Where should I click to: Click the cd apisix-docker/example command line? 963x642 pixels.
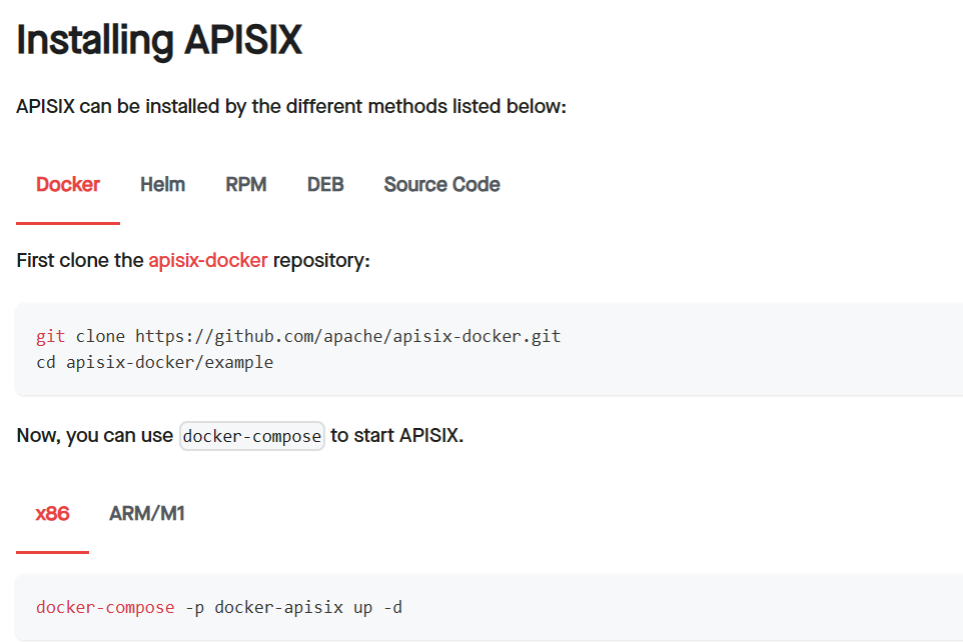(155, 362)
